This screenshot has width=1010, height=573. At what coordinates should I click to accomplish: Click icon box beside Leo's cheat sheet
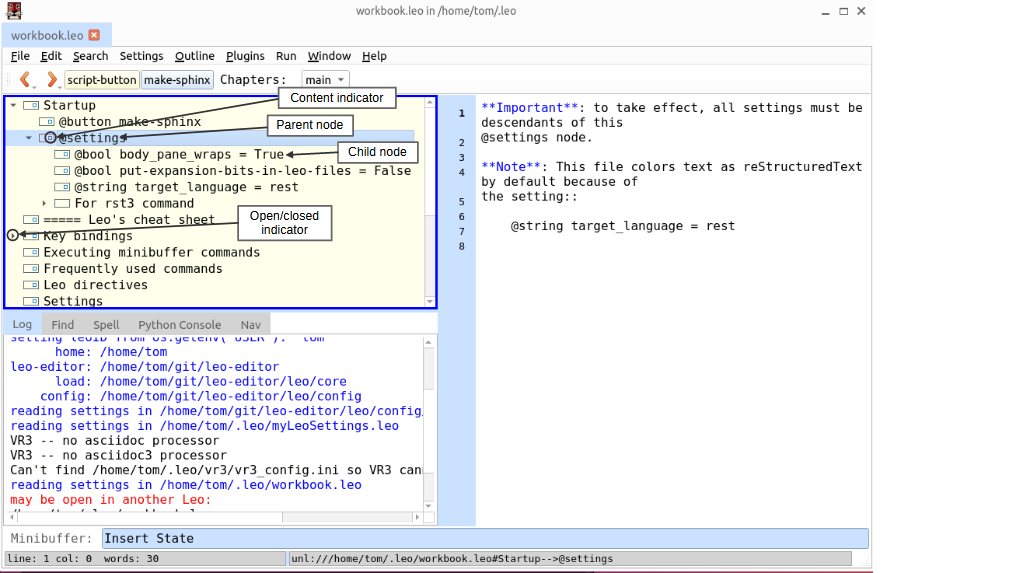pos(31,220)
